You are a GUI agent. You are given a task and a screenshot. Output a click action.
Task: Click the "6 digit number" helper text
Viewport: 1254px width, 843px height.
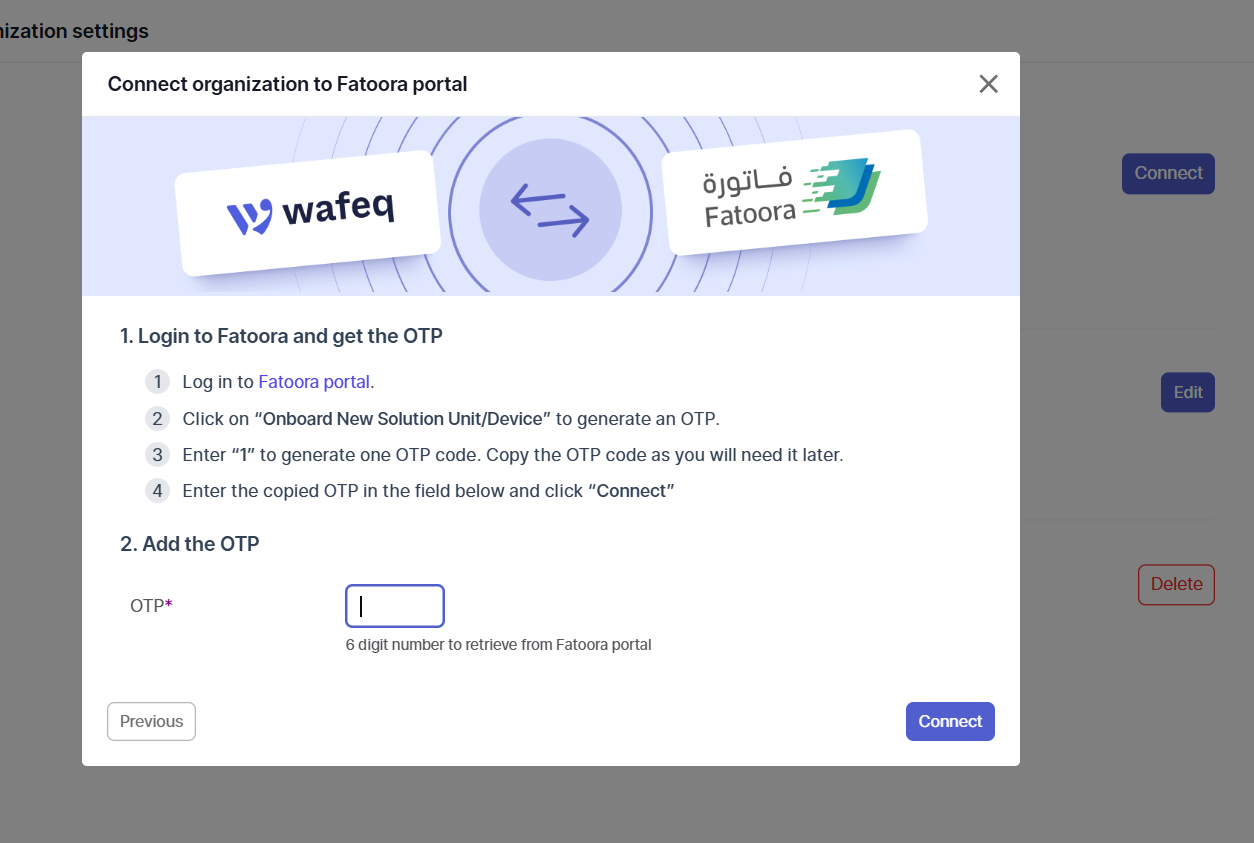pyautogui.click(x=498, y=645)
